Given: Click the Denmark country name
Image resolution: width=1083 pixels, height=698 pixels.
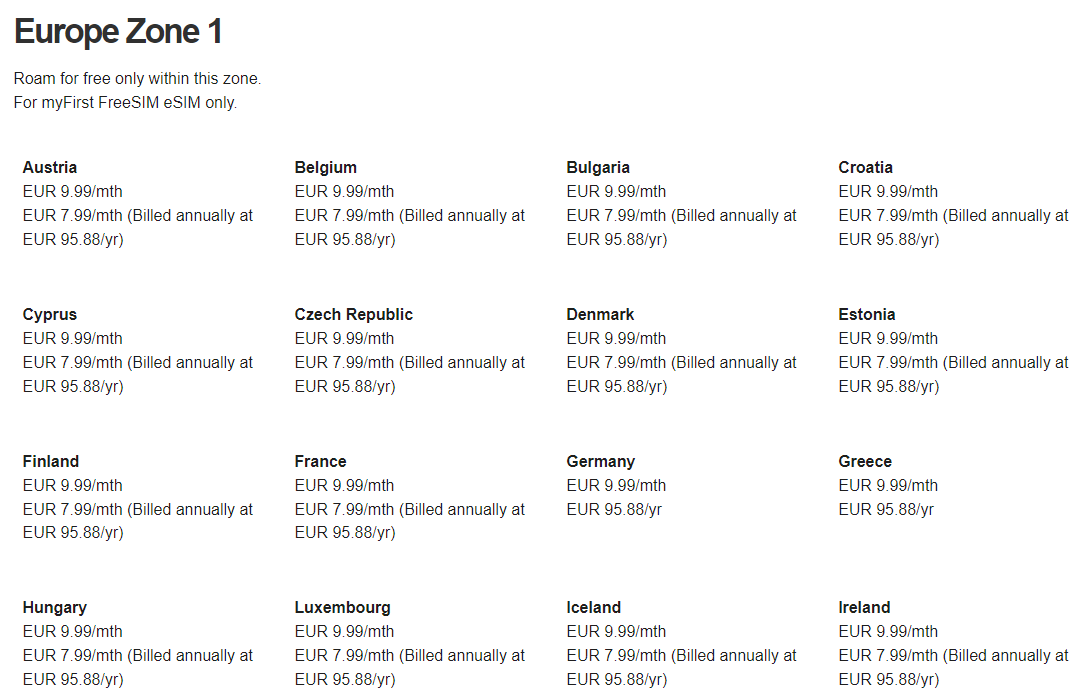Looking at the screenshot, I should 600,314.
